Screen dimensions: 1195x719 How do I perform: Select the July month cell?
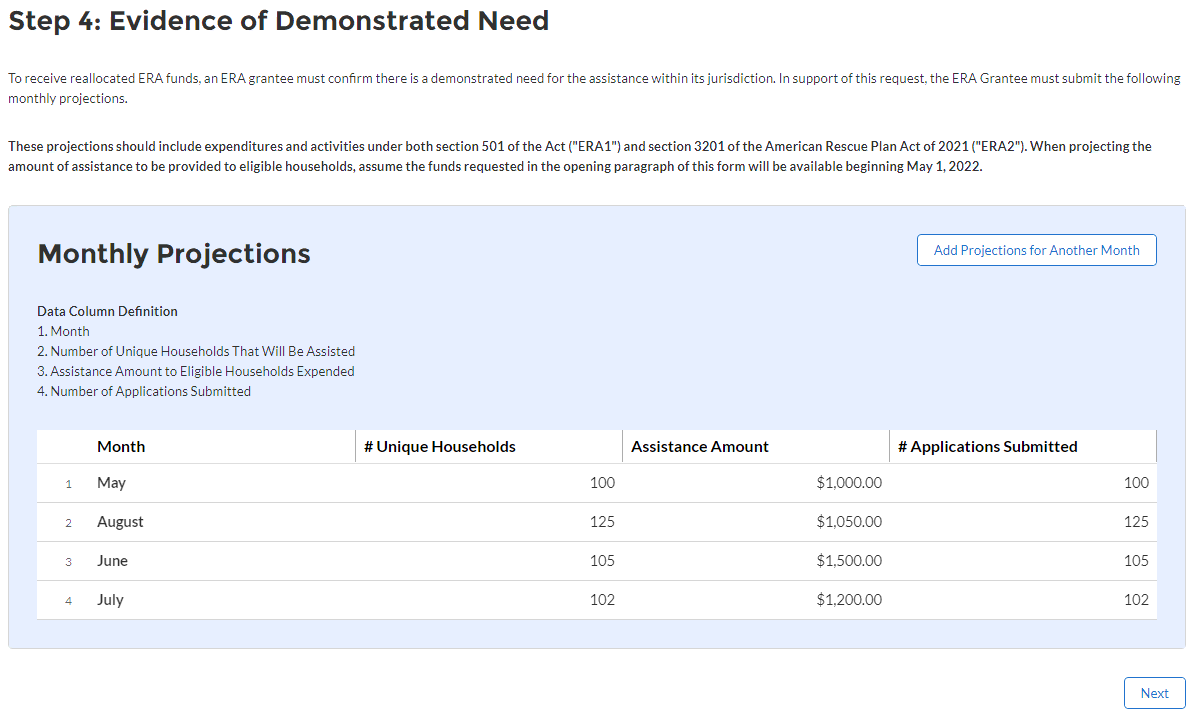pos(110,600)
